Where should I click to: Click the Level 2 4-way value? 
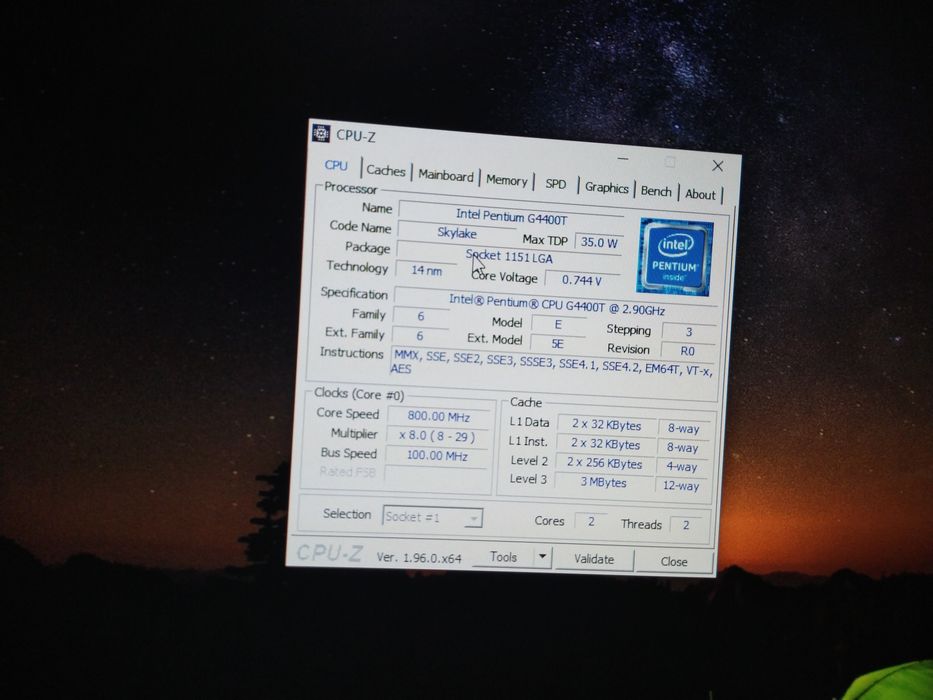(x=681, y=467)
